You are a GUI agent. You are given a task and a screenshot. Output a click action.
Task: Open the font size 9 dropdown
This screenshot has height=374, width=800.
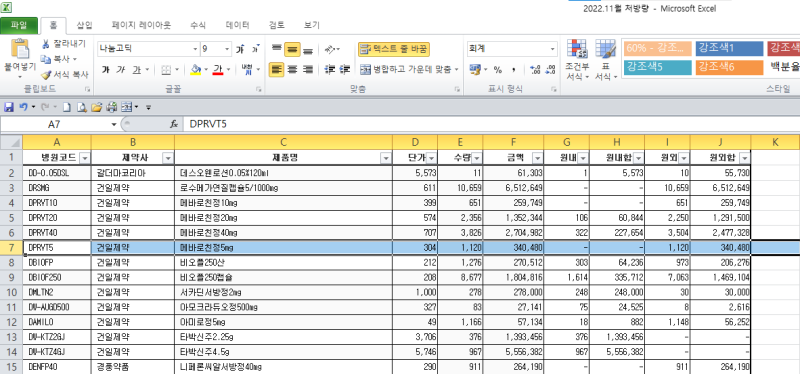[x=228, y=49]
